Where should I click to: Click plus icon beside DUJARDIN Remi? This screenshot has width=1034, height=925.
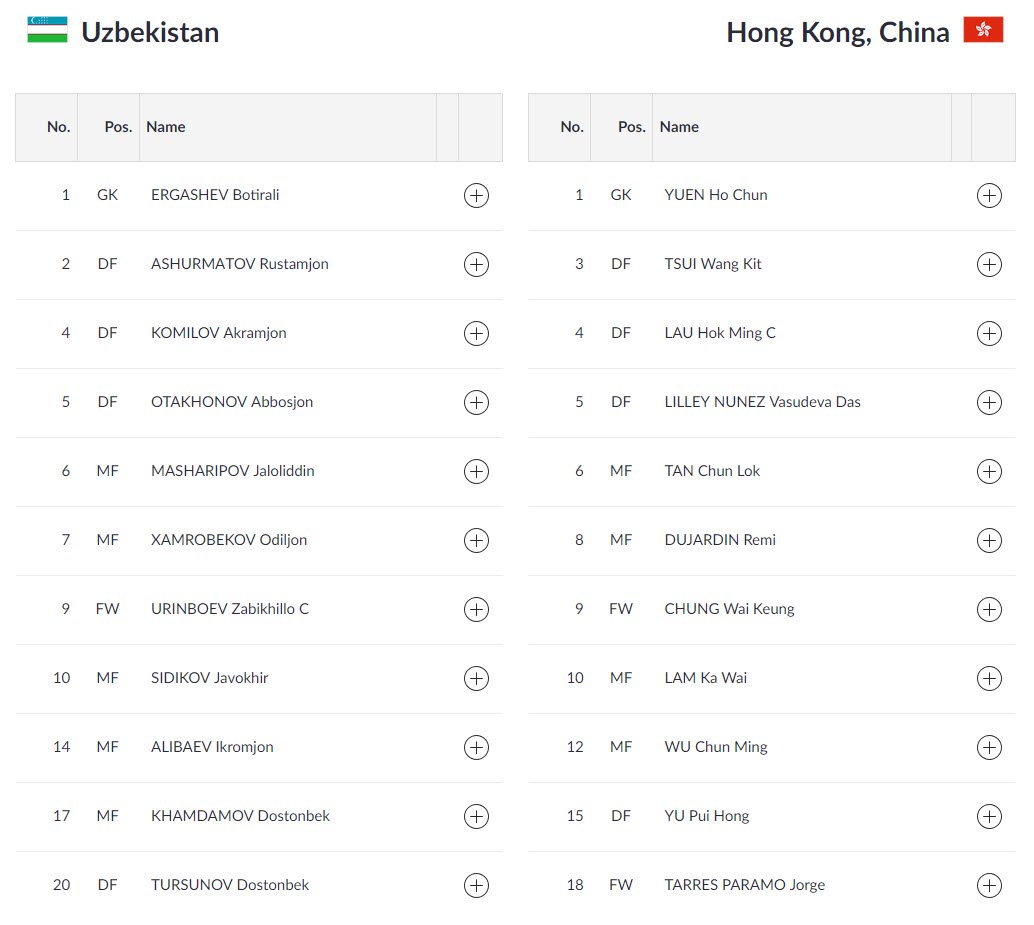coord(988,541)
